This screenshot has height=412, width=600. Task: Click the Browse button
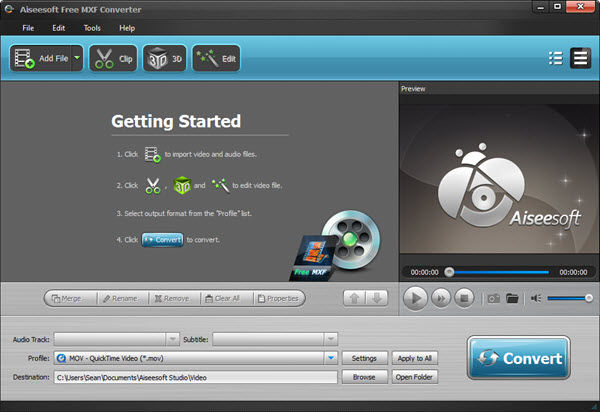[364, 377]
